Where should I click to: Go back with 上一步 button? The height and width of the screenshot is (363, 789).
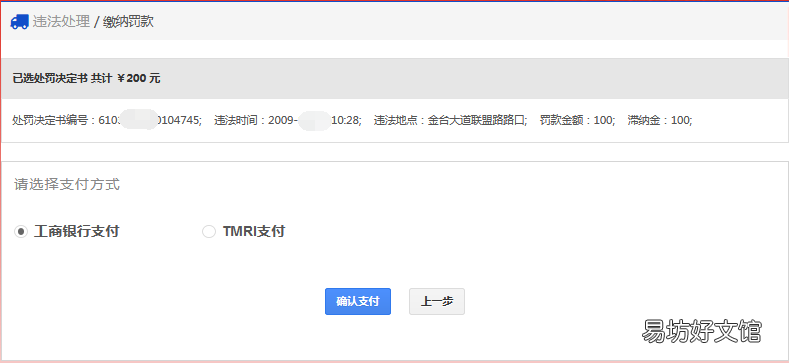tap(437, 302)
